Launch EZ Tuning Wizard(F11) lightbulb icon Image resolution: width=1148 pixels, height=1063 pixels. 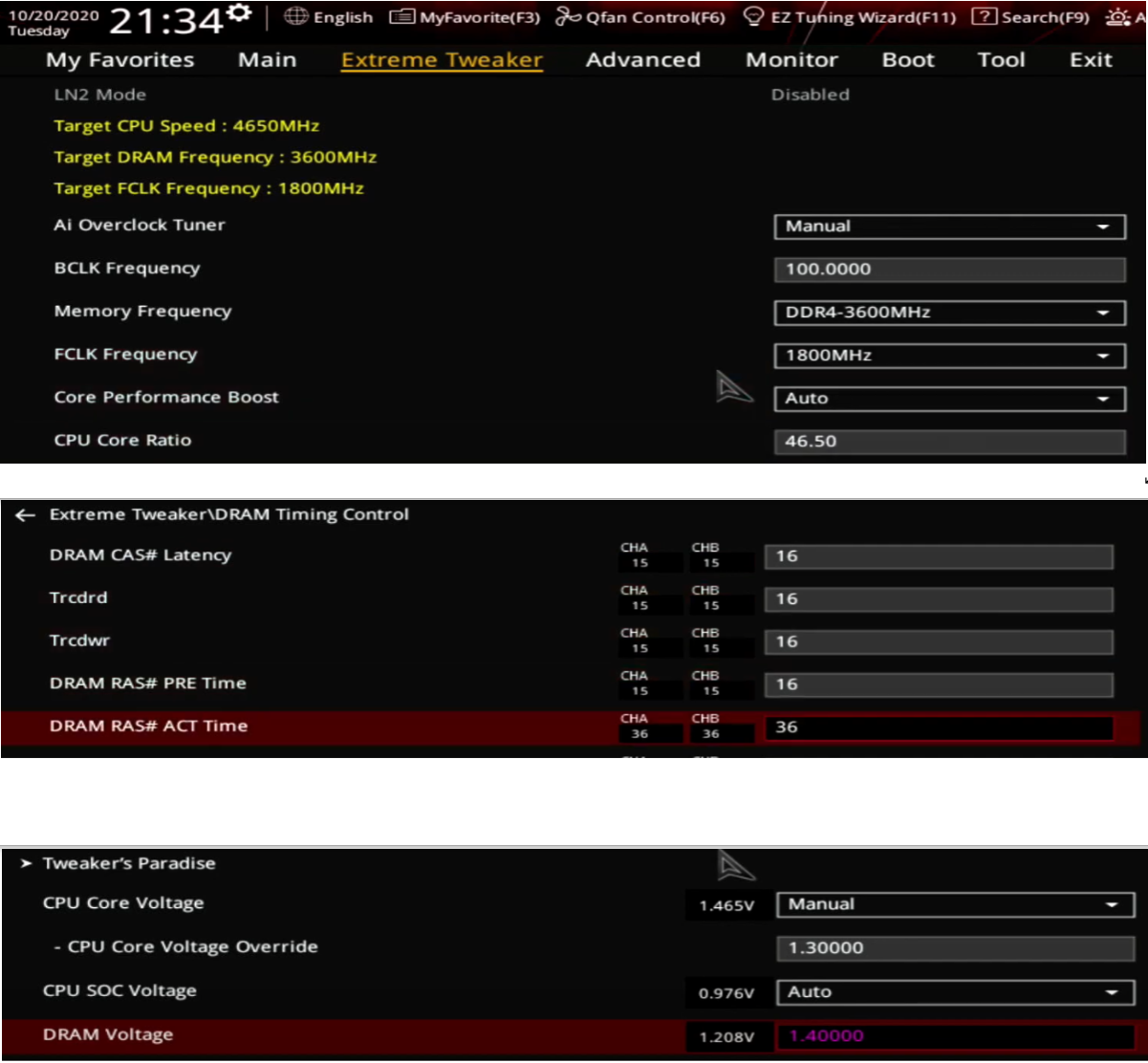(x=754, y=17)
